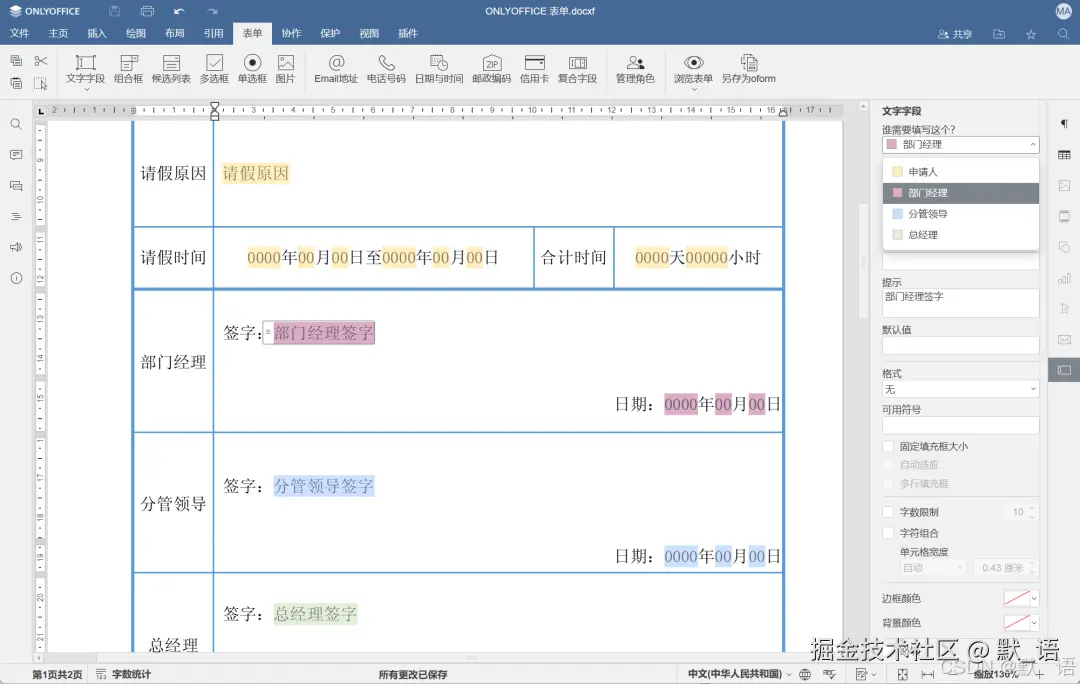Click the print icon in title bar

tap(147, 11)
